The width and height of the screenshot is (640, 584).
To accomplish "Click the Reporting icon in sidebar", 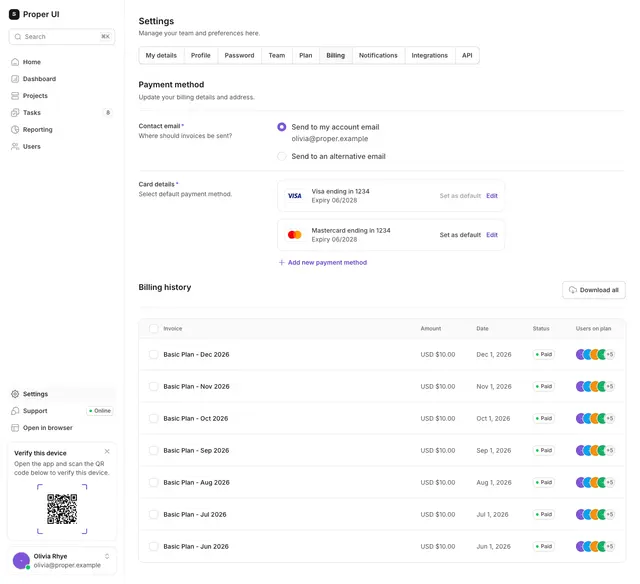I will click(15, 129).
